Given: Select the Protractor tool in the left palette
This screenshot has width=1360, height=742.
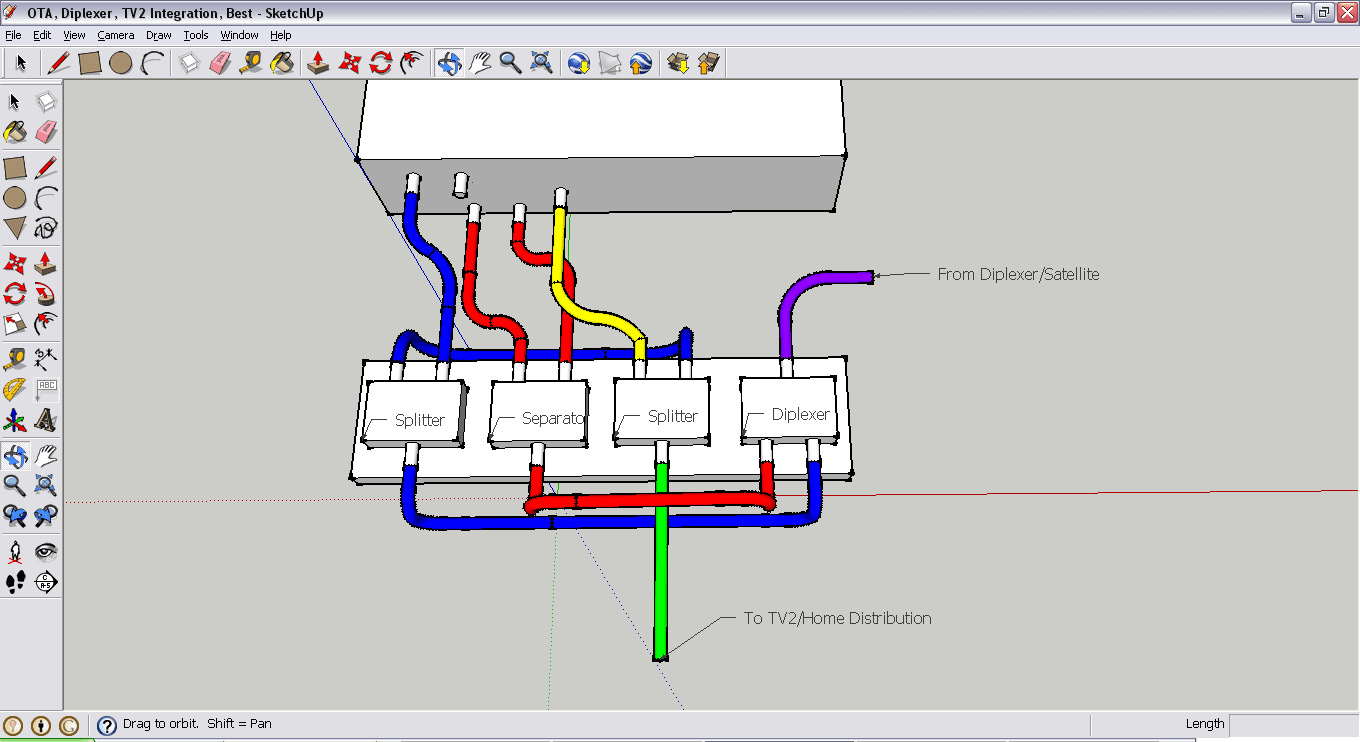Looking at the screenshot, I should (15, 389).
